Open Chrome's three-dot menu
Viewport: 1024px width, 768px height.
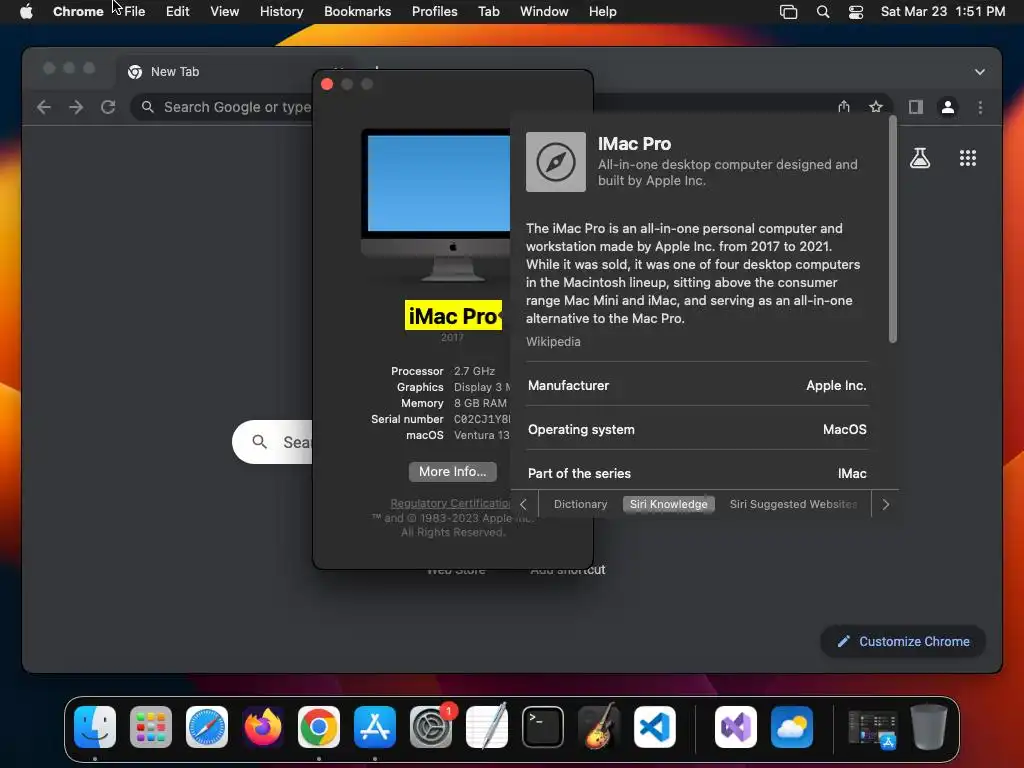[x=980, y=107]
